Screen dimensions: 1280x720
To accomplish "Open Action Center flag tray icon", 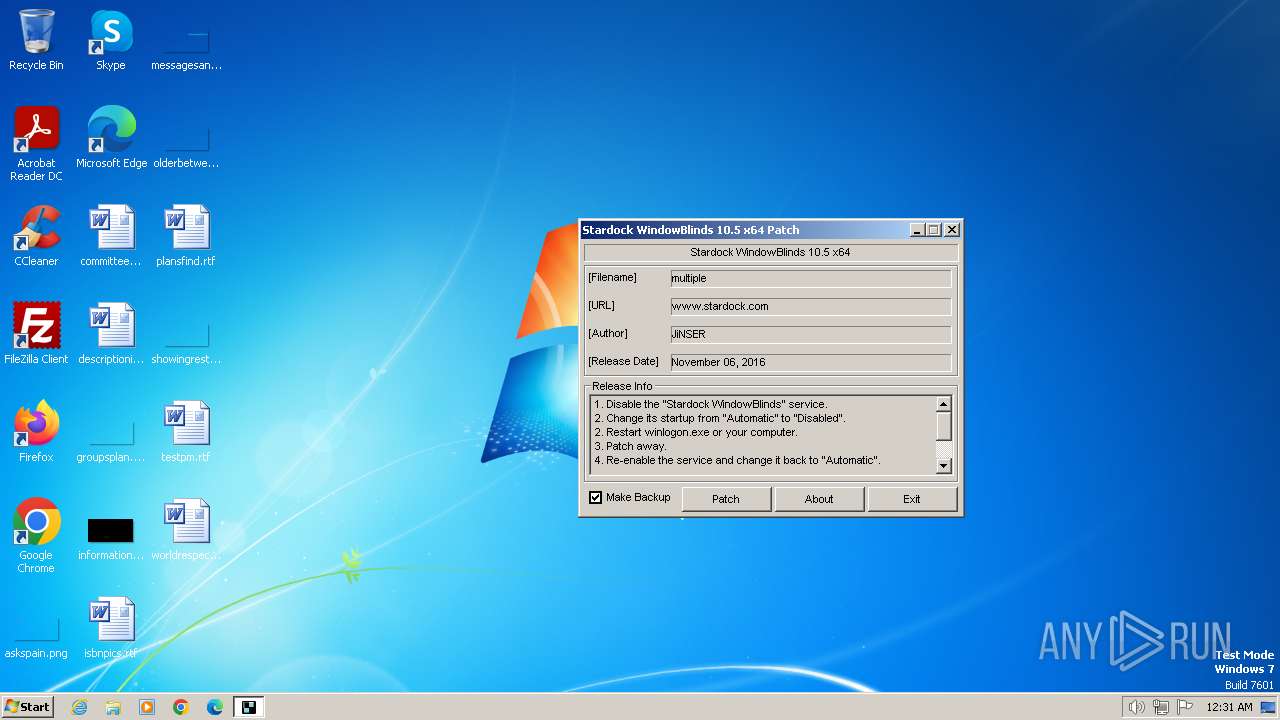I will (x=1185, y=707).
